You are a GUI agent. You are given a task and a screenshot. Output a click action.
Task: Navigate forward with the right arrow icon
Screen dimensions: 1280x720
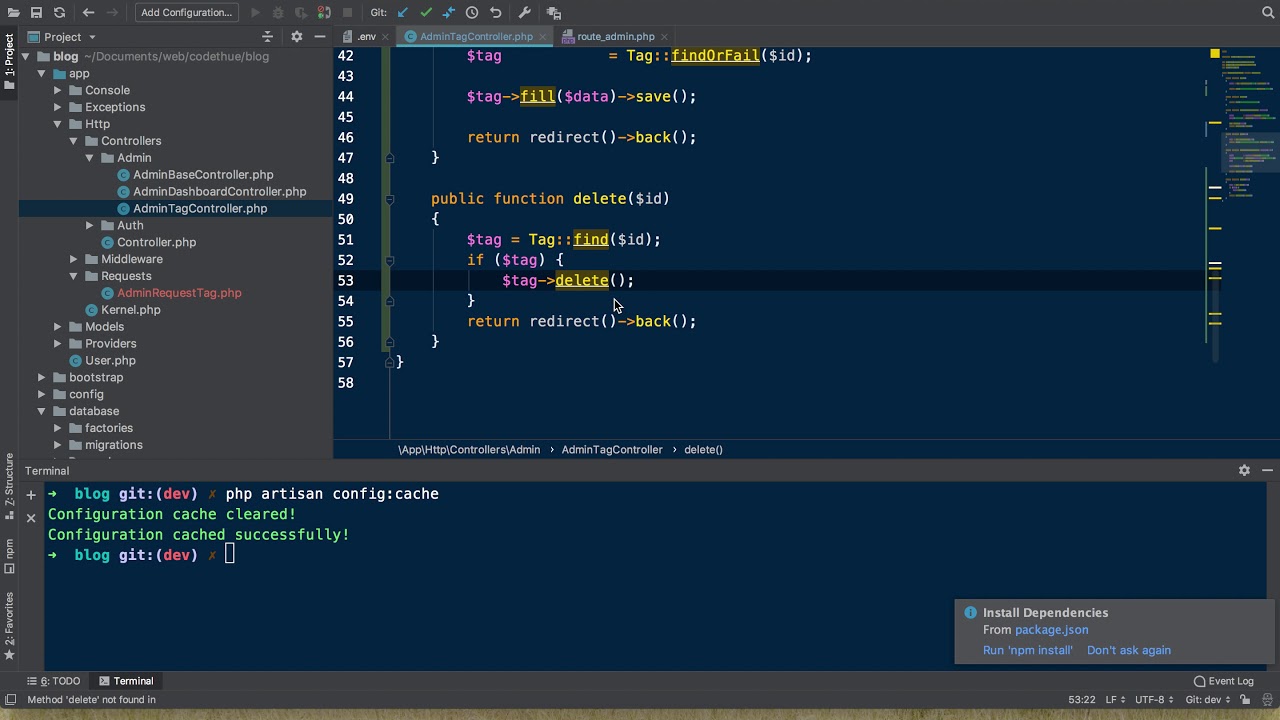[x=111, y=13]
